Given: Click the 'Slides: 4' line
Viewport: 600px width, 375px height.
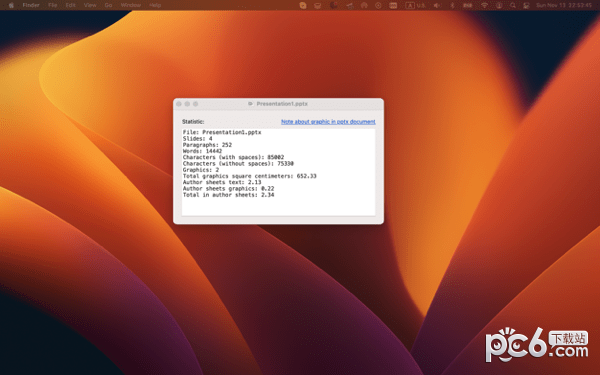Looking at the screenshot, I should coord(197,139).
